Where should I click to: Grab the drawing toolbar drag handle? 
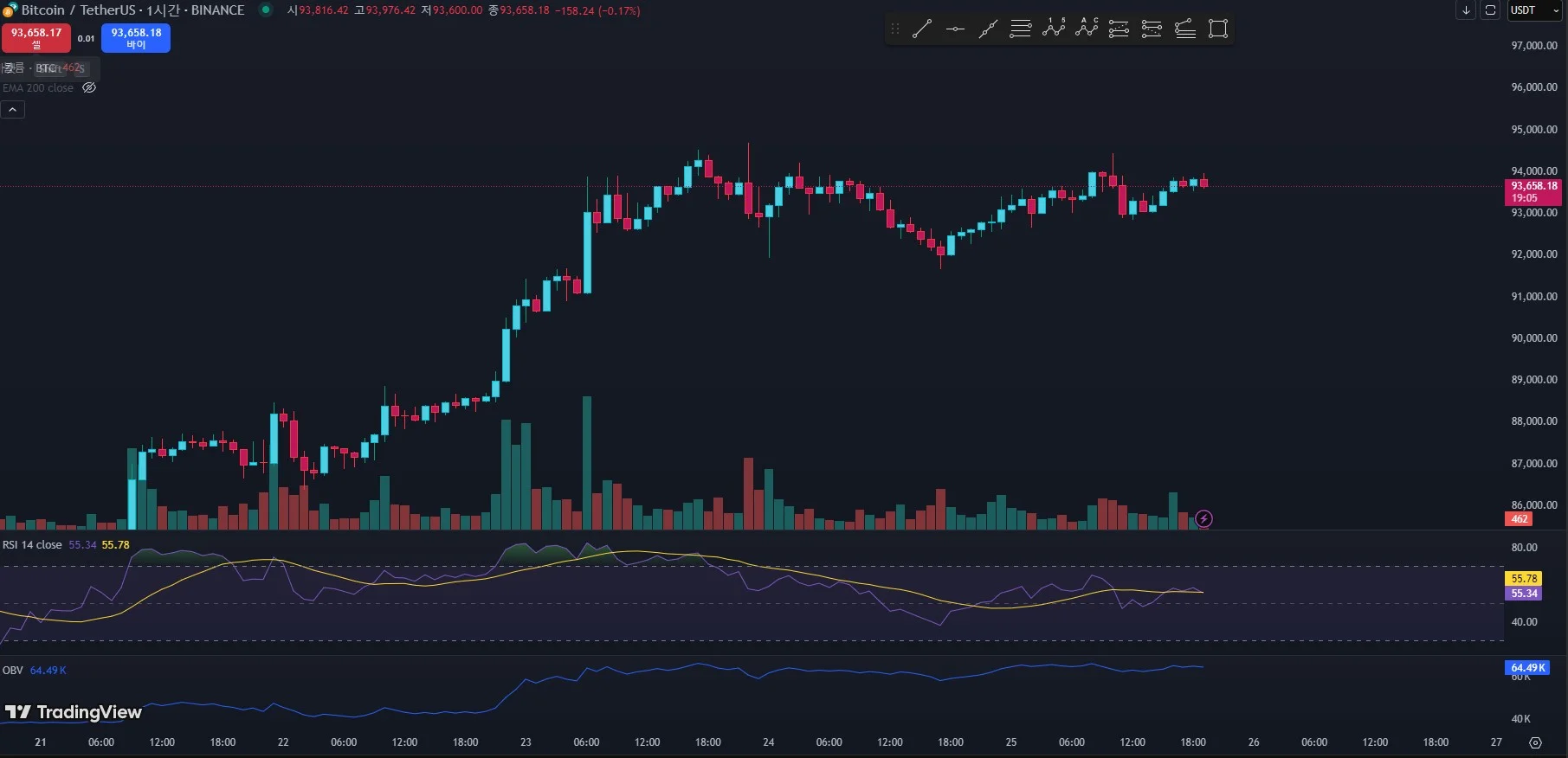tap(895, 29)
